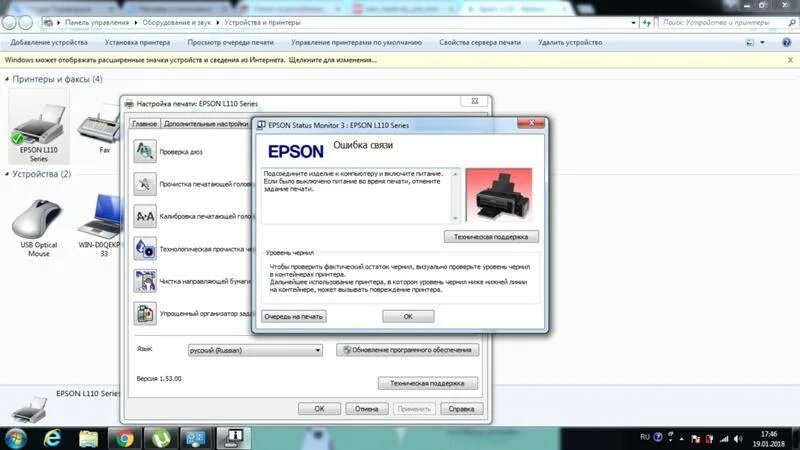The image size is (800, 450).
Task: Click the Explorer search field
Action: pos(728,22)
